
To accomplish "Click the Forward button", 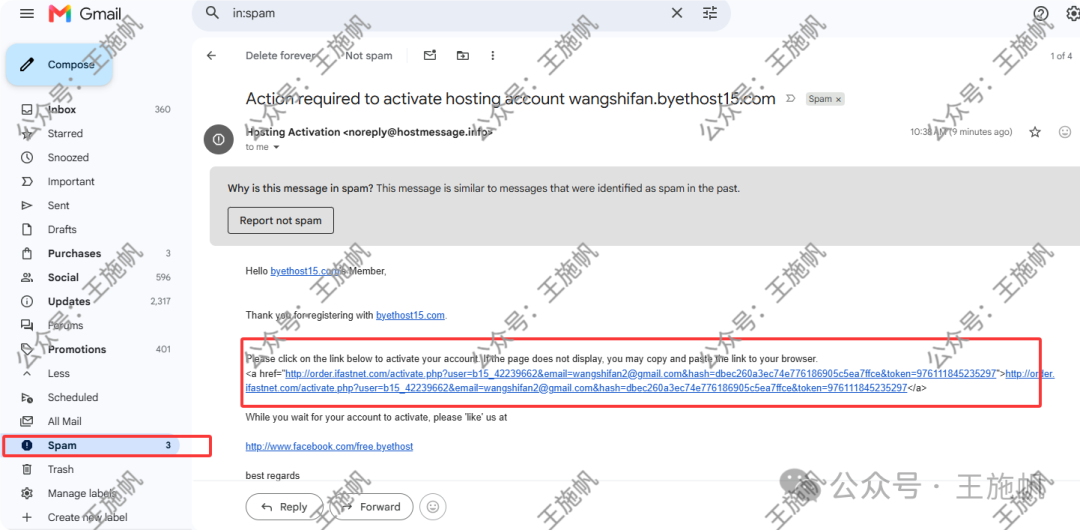I will 370,507.
